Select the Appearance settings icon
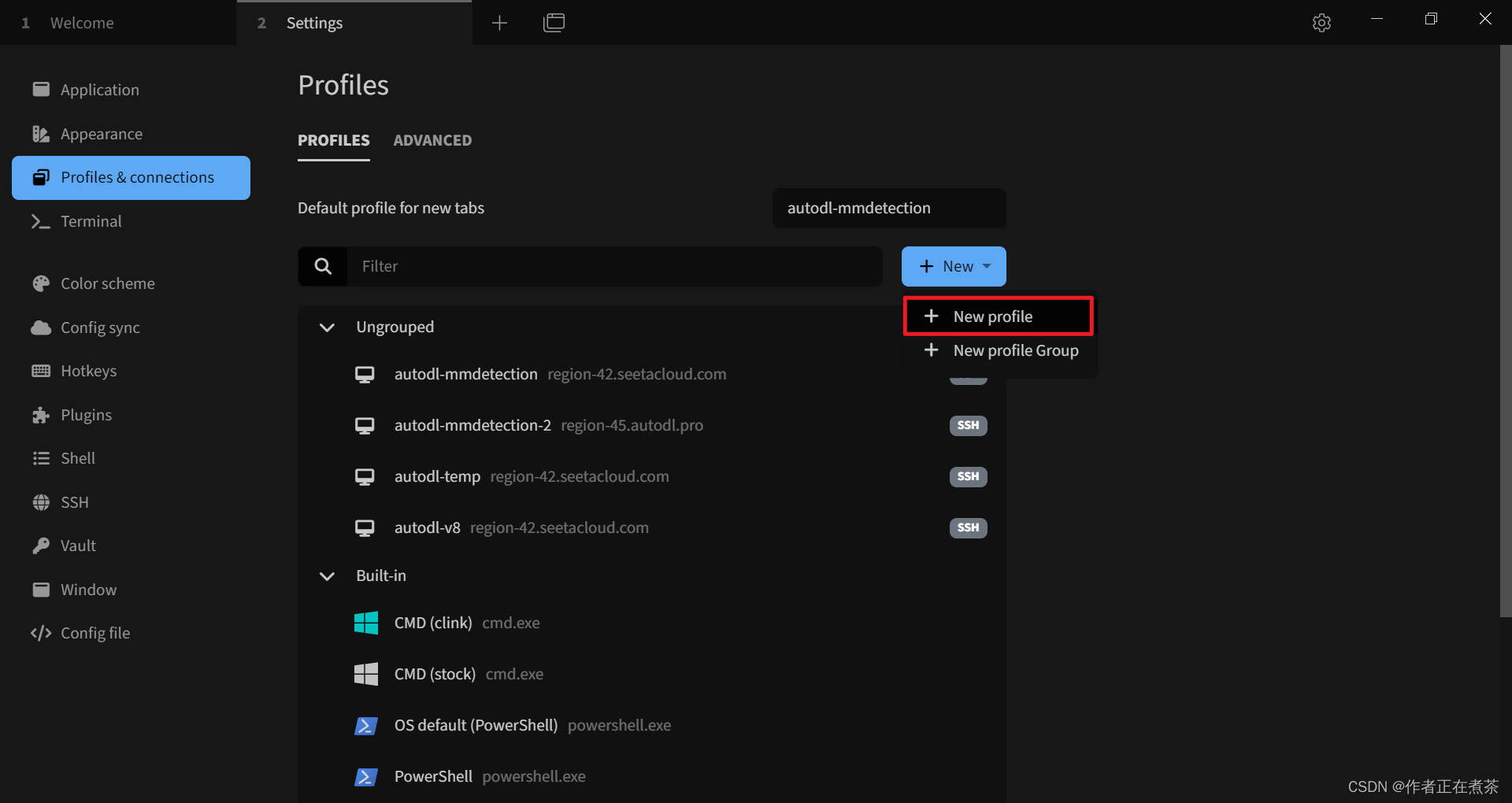Viewport: 1512px width, 803px height. pyautogui.click(x=41, y=134)
